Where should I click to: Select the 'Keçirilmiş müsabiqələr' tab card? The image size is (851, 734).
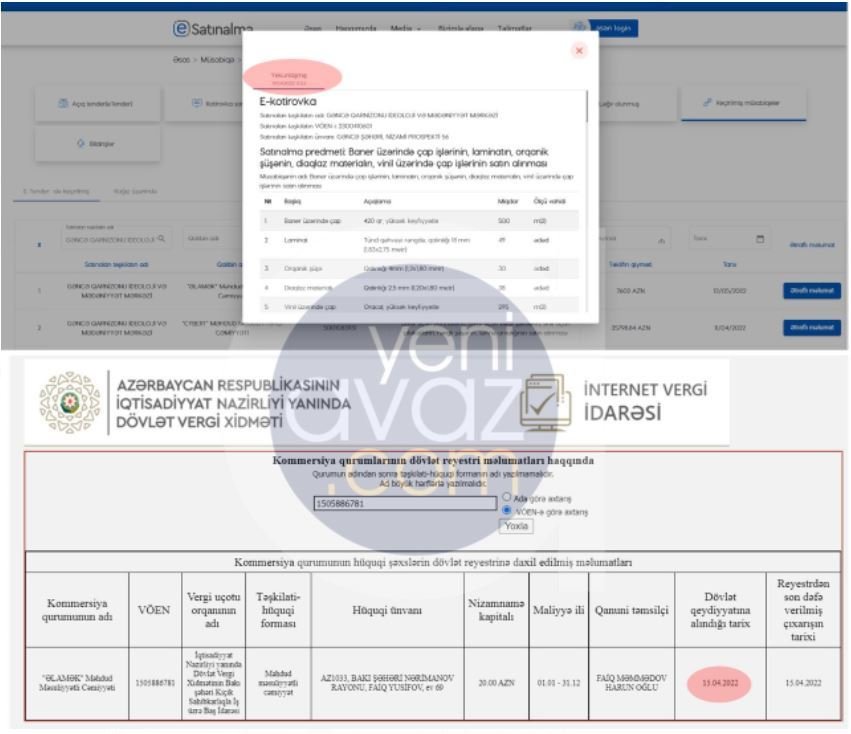click(x=744, y=103)
